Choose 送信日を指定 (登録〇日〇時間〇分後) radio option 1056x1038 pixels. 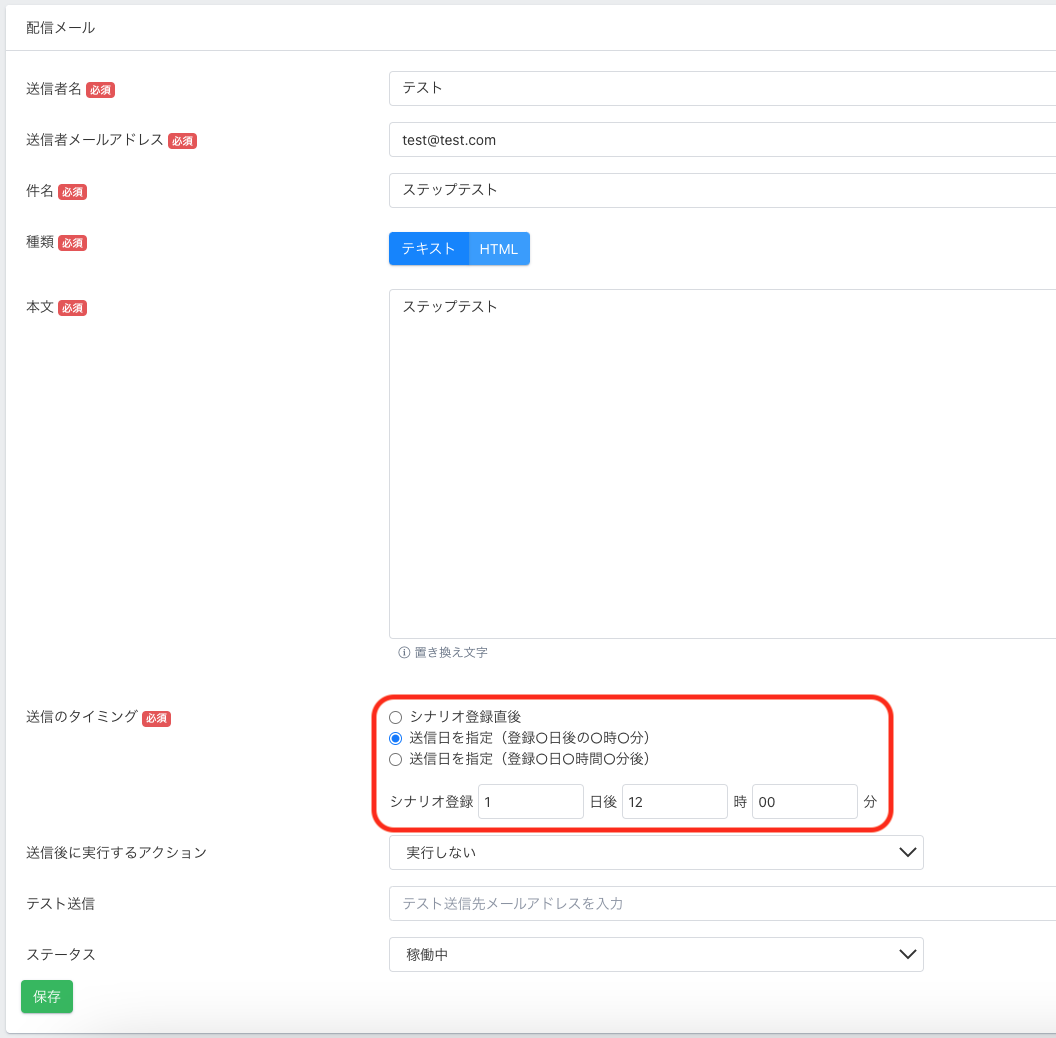395,760
